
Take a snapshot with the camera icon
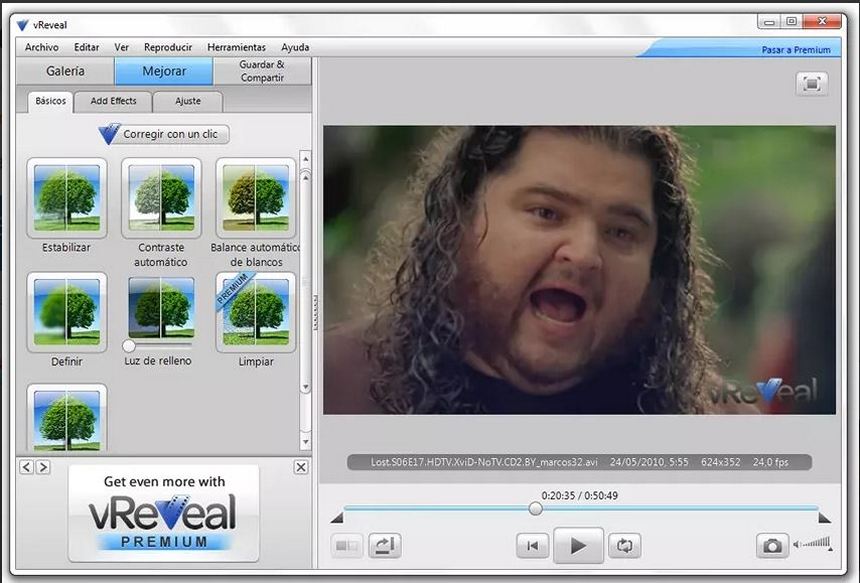[x=772, y=546]
